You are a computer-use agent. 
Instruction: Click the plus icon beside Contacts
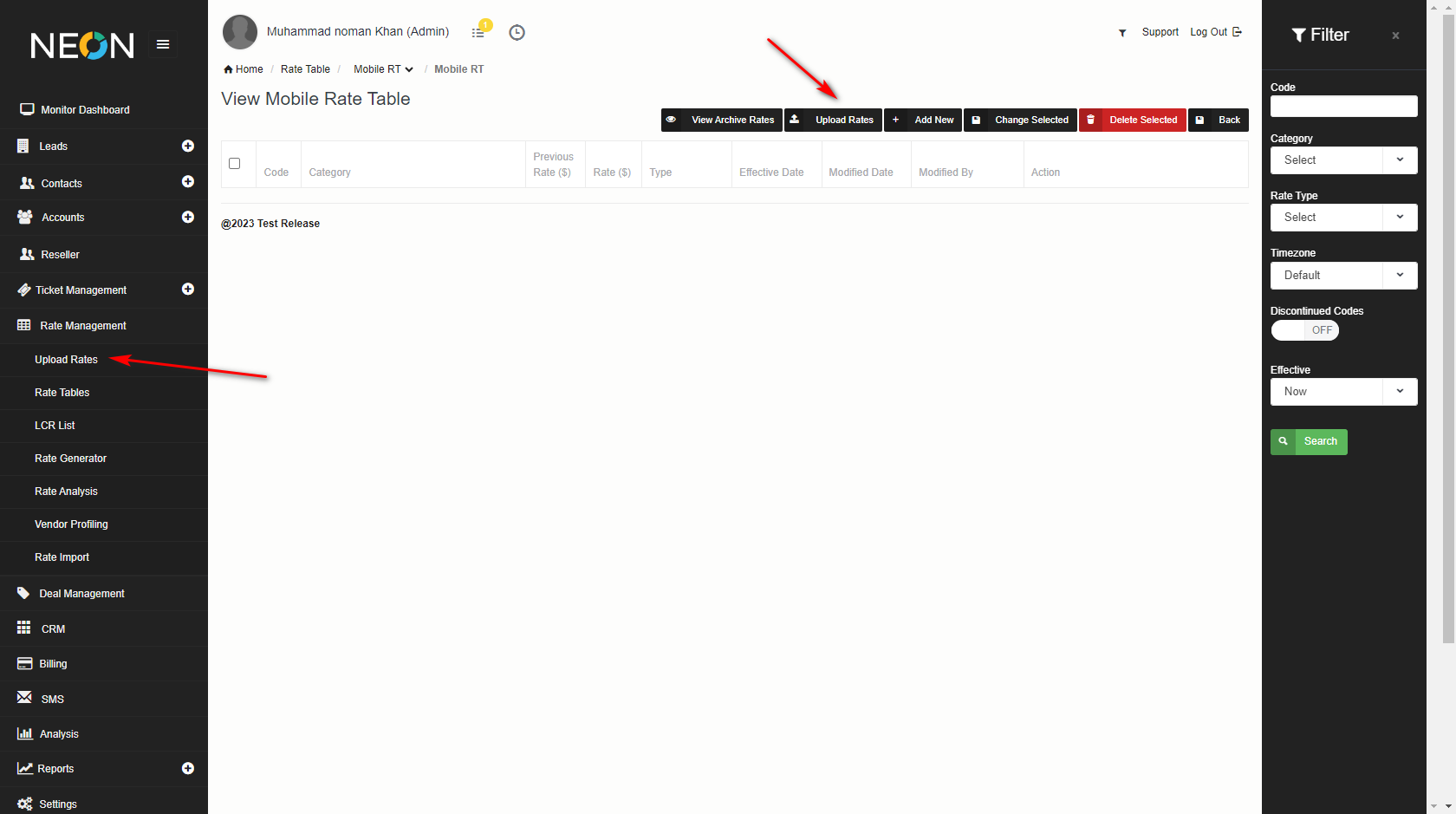187,182
